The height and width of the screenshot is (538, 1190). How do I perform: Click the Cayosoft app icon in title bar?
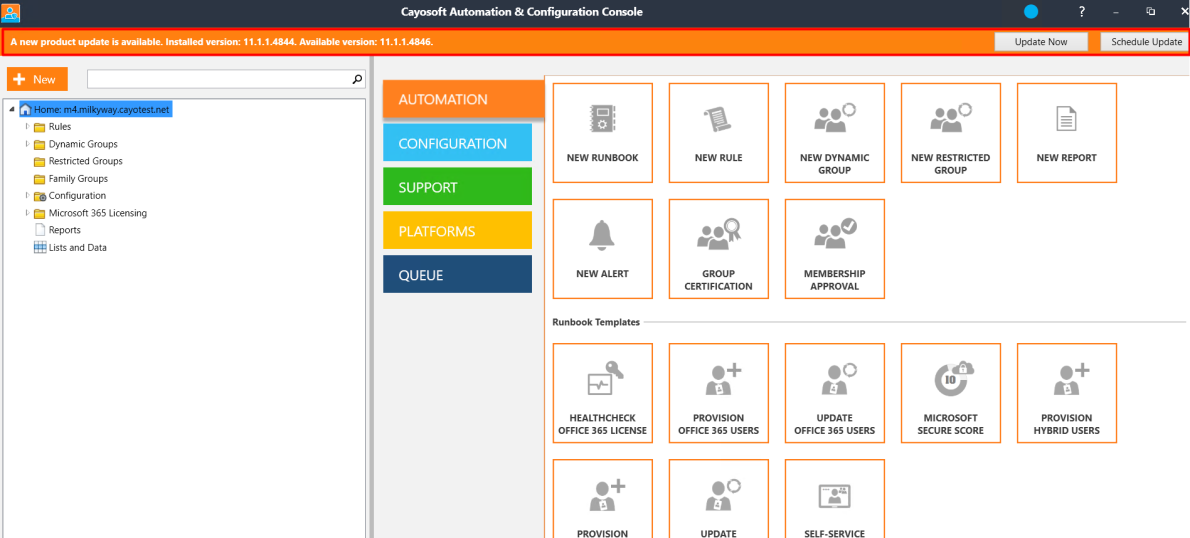[x=11, y=11]
